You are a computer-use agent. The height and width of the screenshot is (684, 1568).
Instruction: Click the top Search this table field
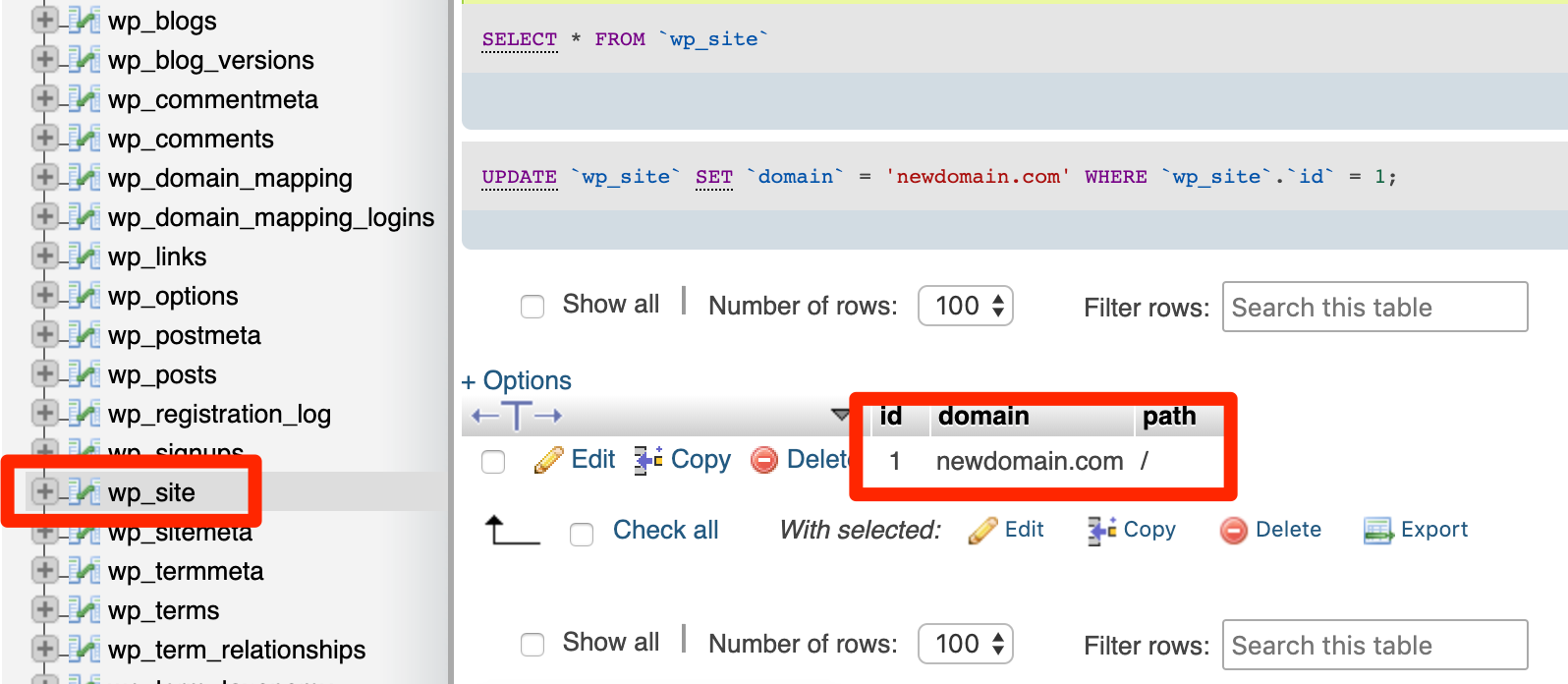[x=1373, y=308]
